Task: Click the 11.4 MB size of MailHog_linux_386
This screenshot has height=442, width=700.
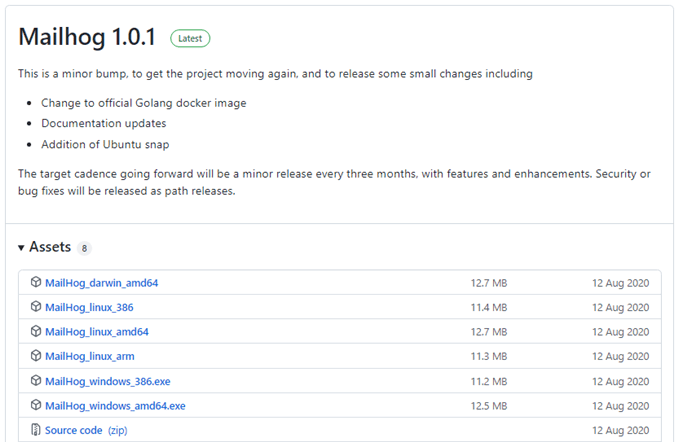Action: tap(489, 308)
